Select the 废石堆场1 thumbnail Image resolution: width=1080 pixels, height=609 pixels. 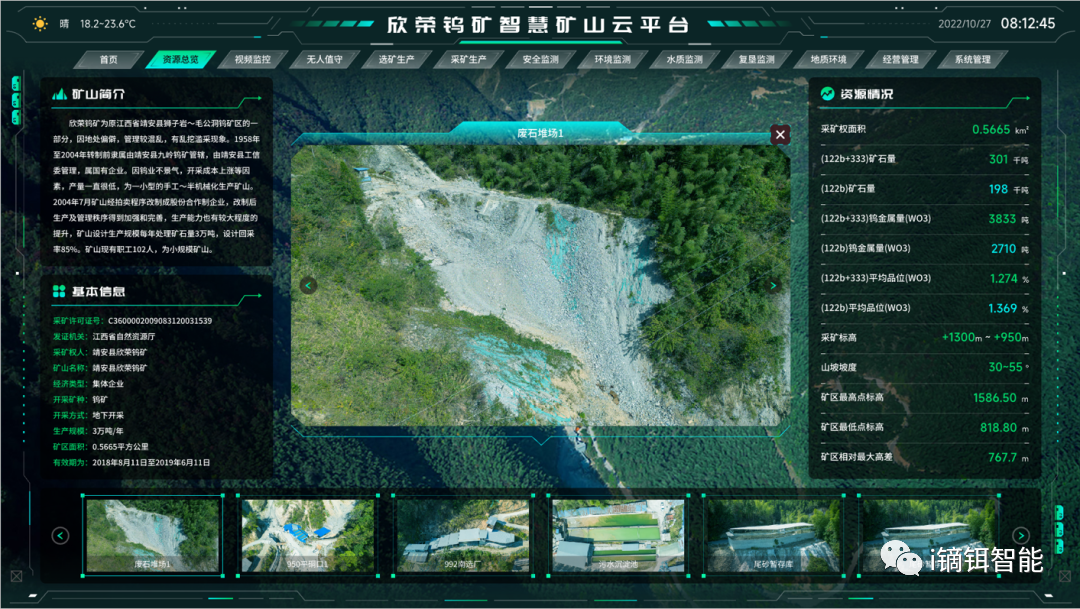152,535
